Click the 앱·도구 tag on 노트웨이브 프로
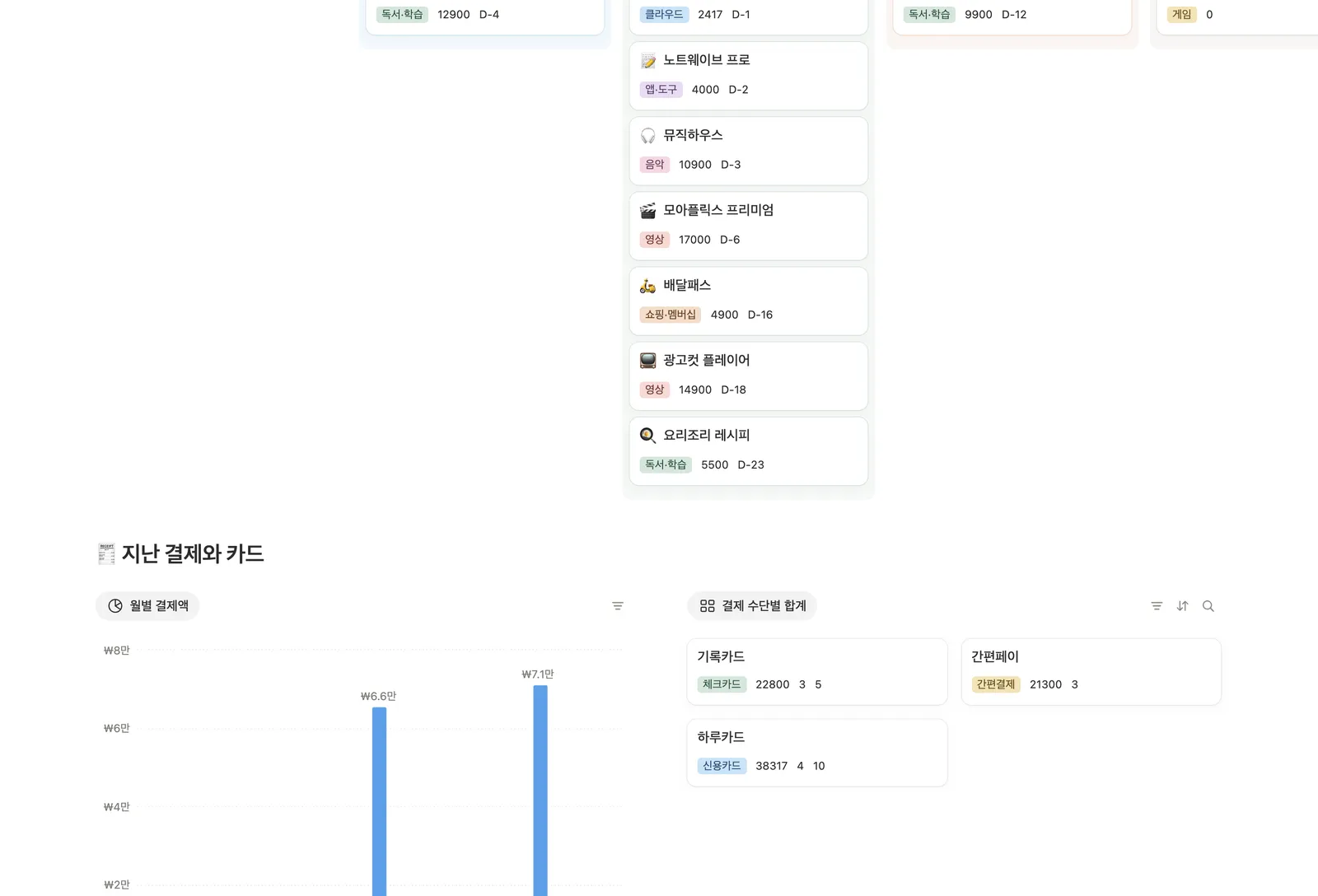The height and width of the screenshot is (896, 1318). [x=661, y=90]
